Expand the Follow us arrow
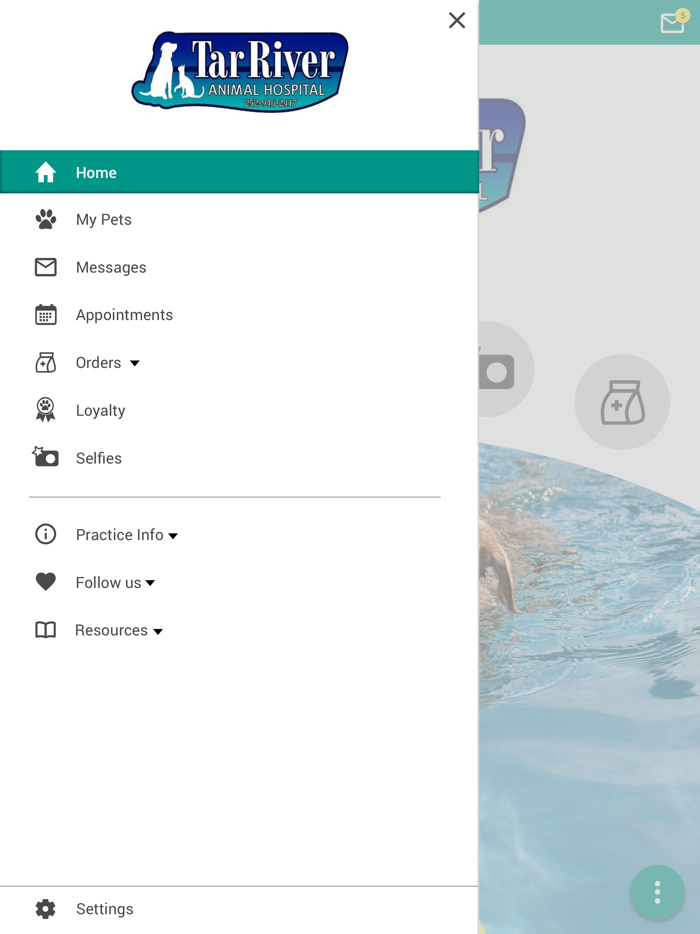The image size is (700, 934). tap(150, 583)
